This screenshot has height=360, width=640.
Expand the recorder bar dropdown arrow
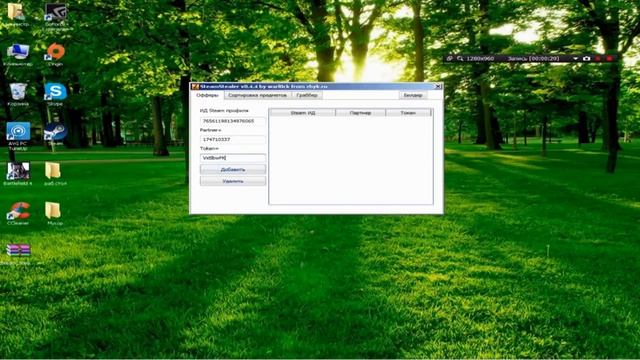(x=576, y=58)
